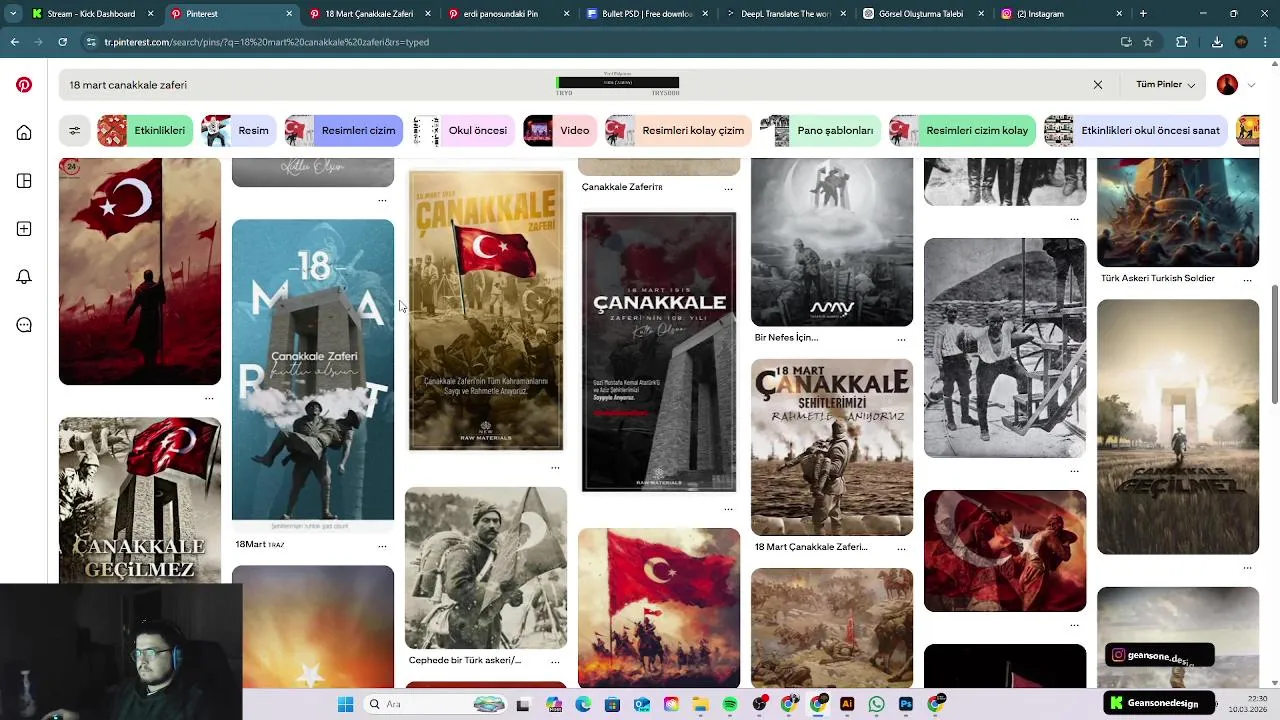Screen dimensions: 1280x720
Task: Open Şehitlerimizi Rahmetle Anıyoruz pin
Action: click(x=832, y=447)
